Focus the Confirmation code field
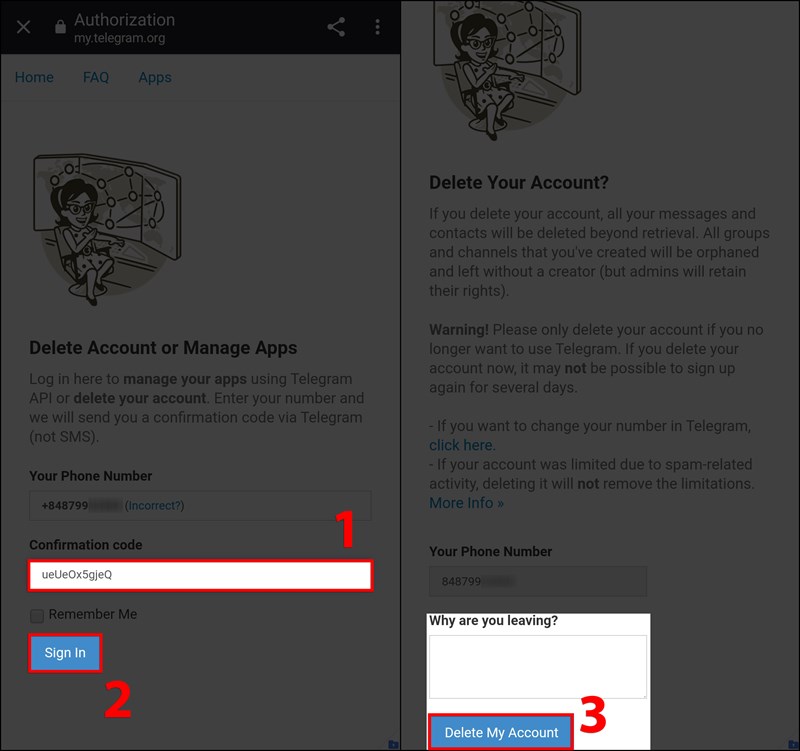 (x=201, y=575)
